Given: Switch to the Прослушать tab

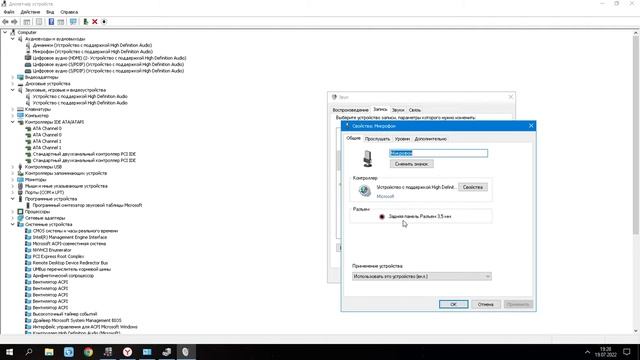Looking at the screenshot, I should point(378,139).
